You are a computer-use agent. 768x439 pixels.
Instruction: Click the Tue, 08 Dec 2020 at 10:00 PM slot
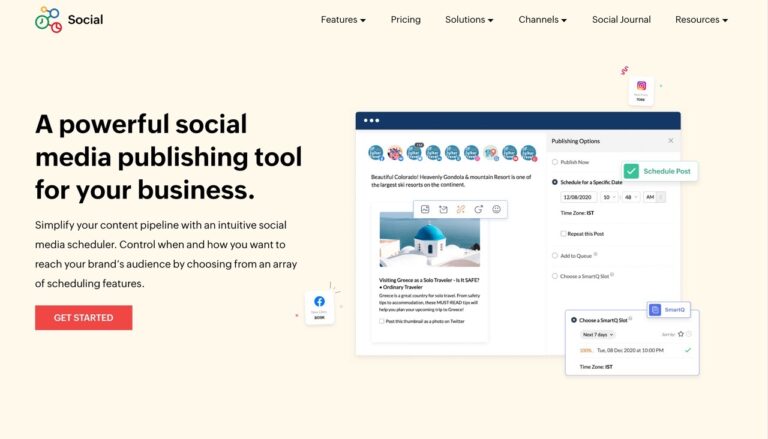coord(630,350)
